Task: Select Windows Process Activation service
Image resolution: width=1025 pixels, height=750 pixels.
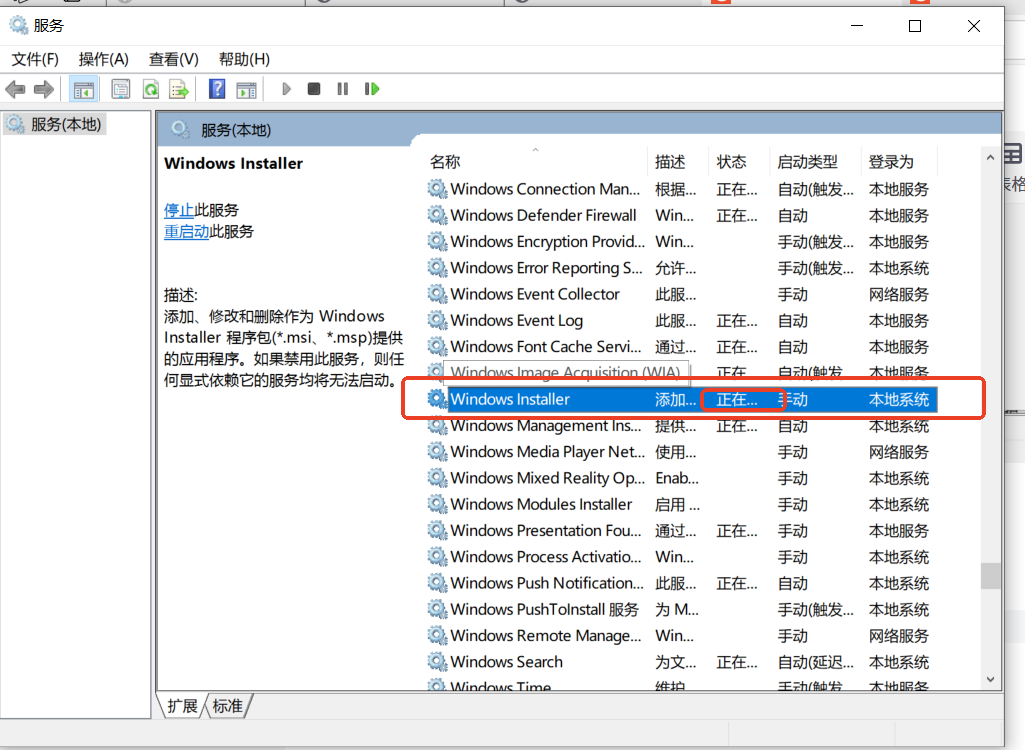Action: point(682,556)
